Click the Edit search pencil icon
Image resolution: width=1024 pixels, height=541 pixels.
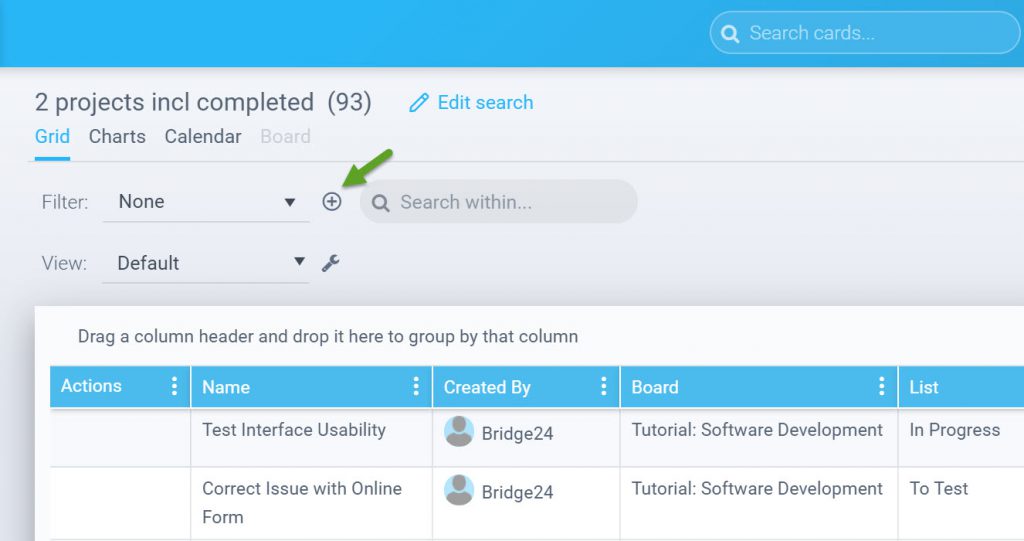[x=419, y=103]
